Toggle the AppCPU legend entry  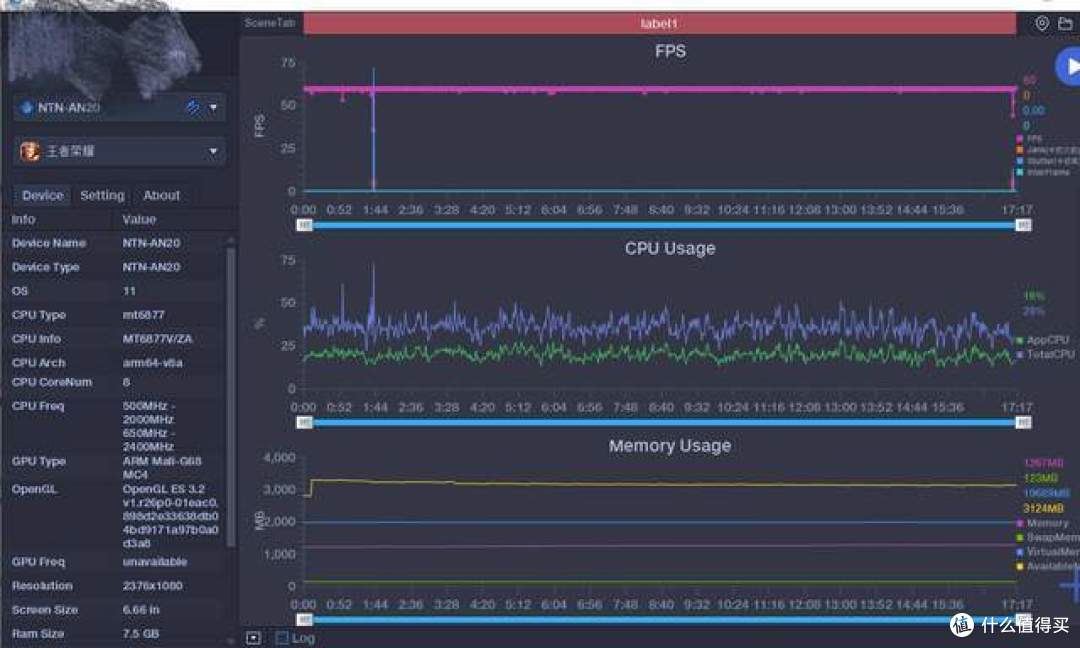point(1043,339)
